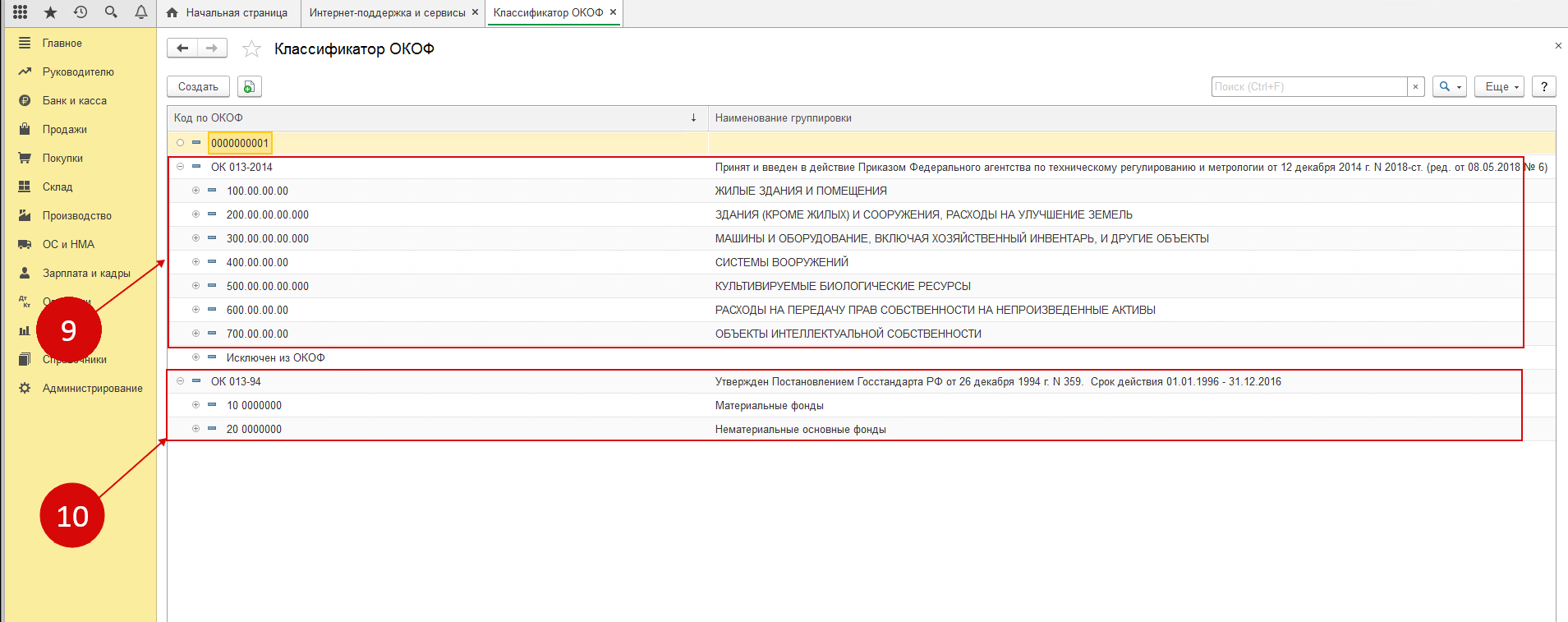This screenshot has height=622, width=1568.
Task: Expand 100.00.00.00 ЖИЛЫЕ ЗДАНИЯ row
Action: click(x=195, y=191)
